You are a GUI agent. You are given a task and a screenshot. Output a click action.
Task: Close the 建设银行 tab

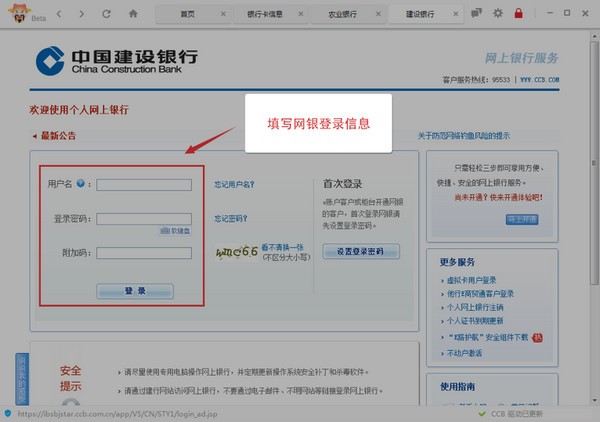click(456, 14)
